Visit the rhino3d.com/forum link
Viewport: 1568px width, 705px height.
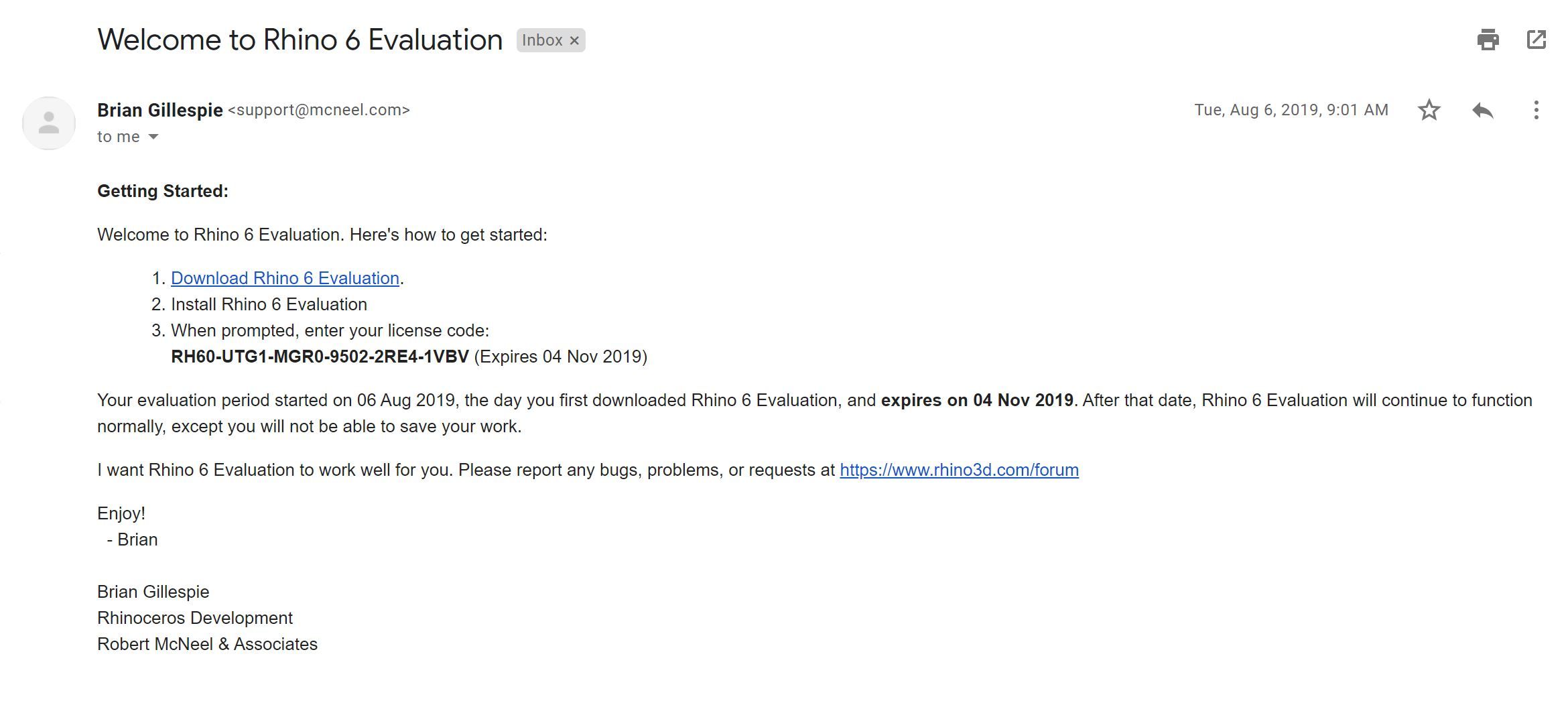click(959, 470)
